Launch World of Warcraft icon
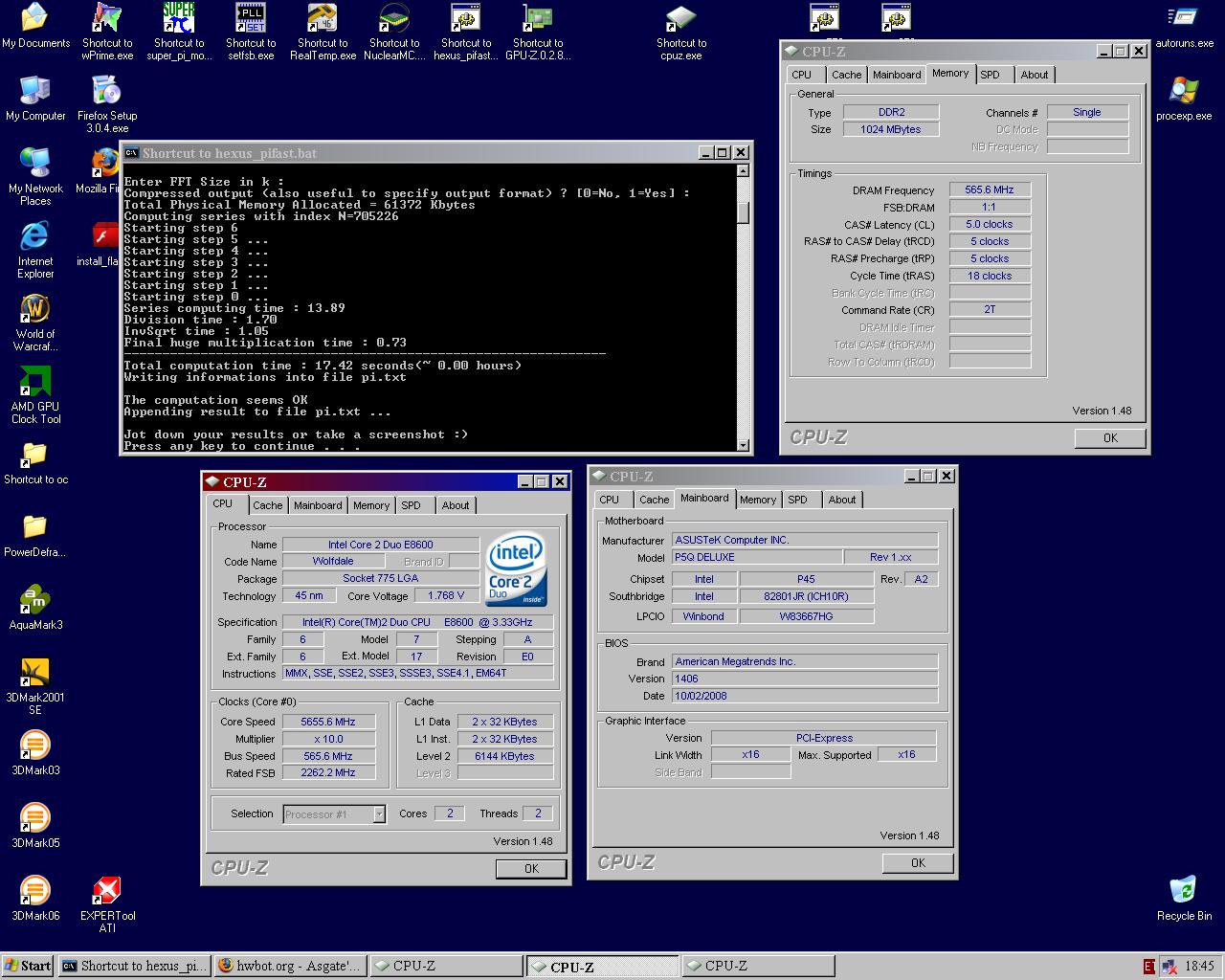 35,323
